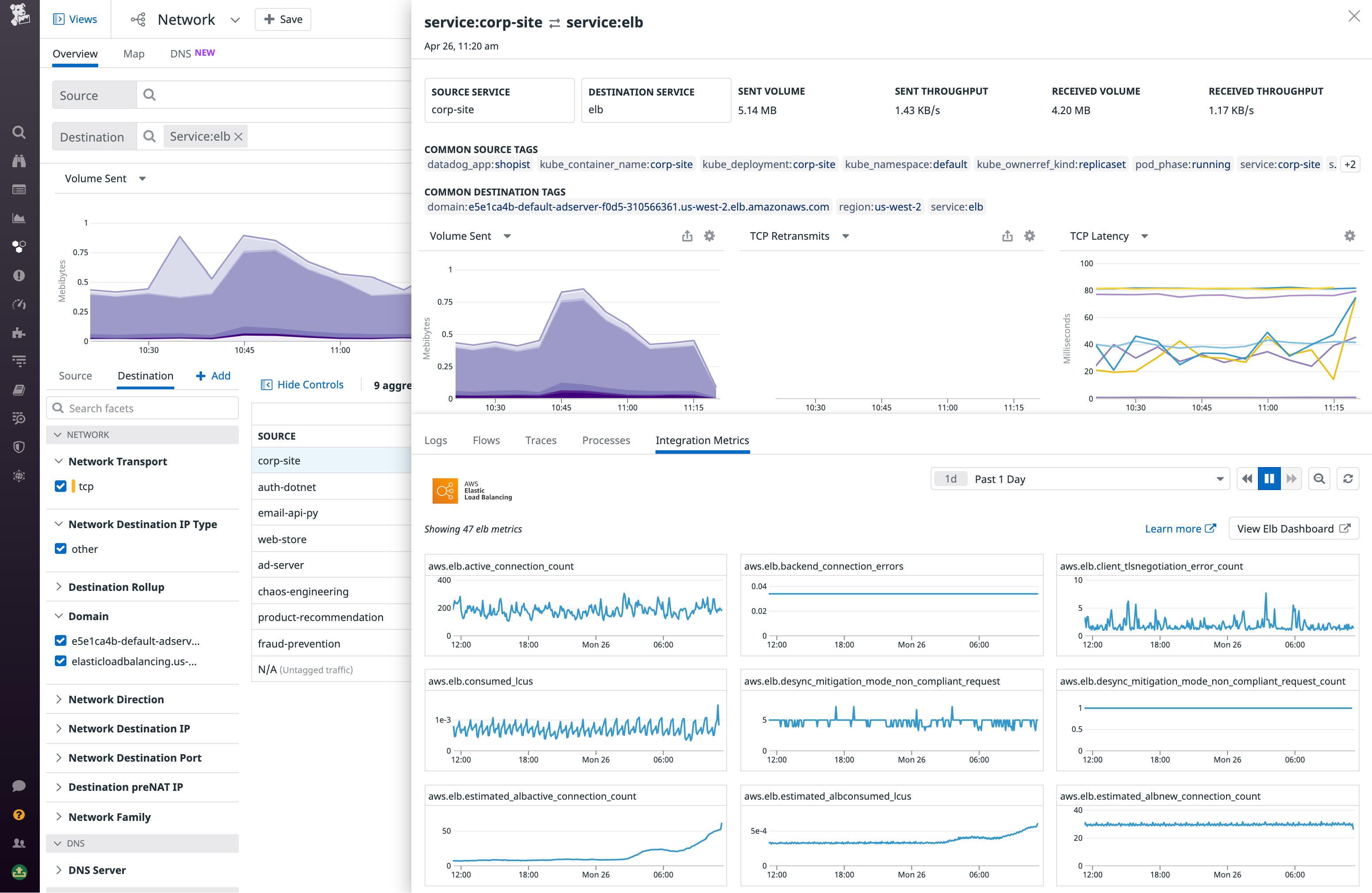Open the Integrations puzzle-piece icon
1372x893 pixels.
(x=19, y=333)
